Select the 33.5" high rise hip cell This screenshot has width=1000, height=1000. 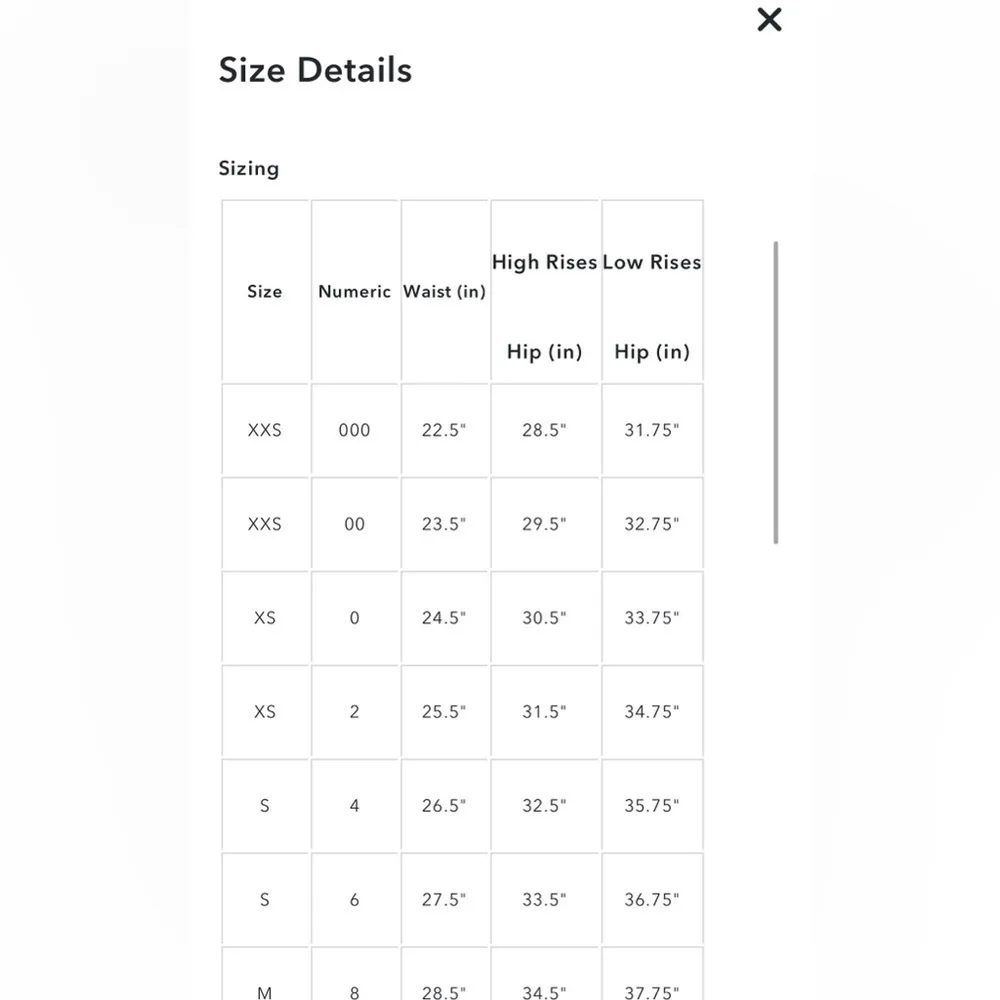pyautogui.click(x=544, y=900)
